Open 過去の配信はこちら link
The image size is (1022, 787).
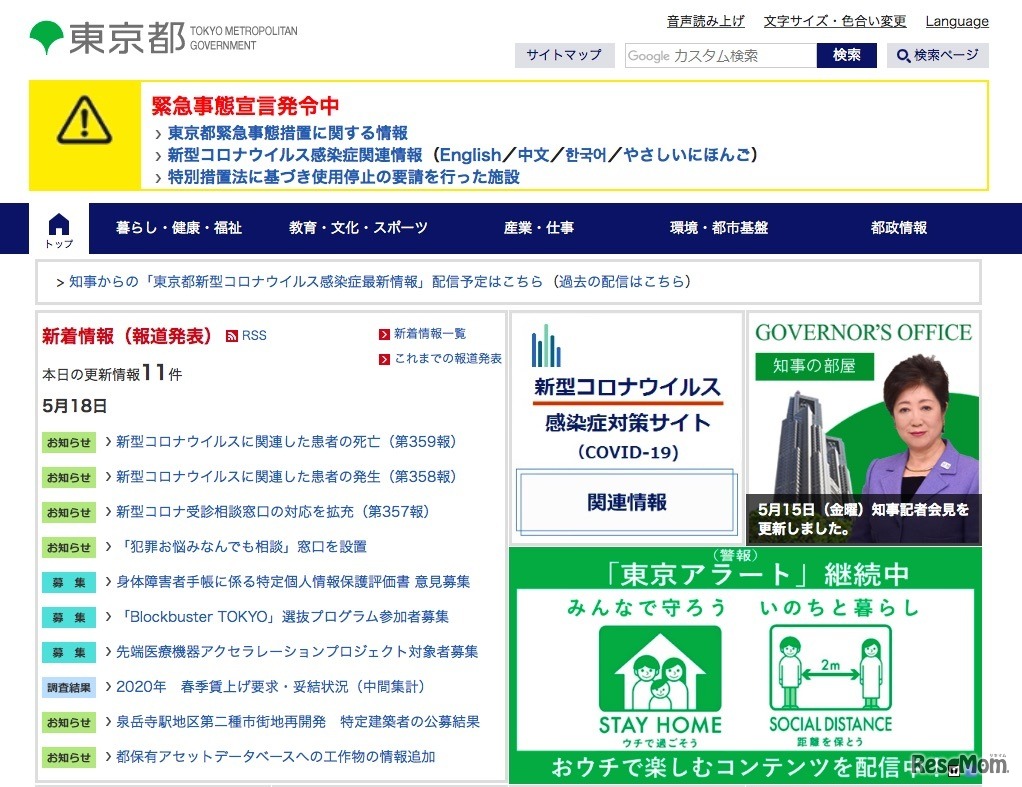[x=622, y=282]
